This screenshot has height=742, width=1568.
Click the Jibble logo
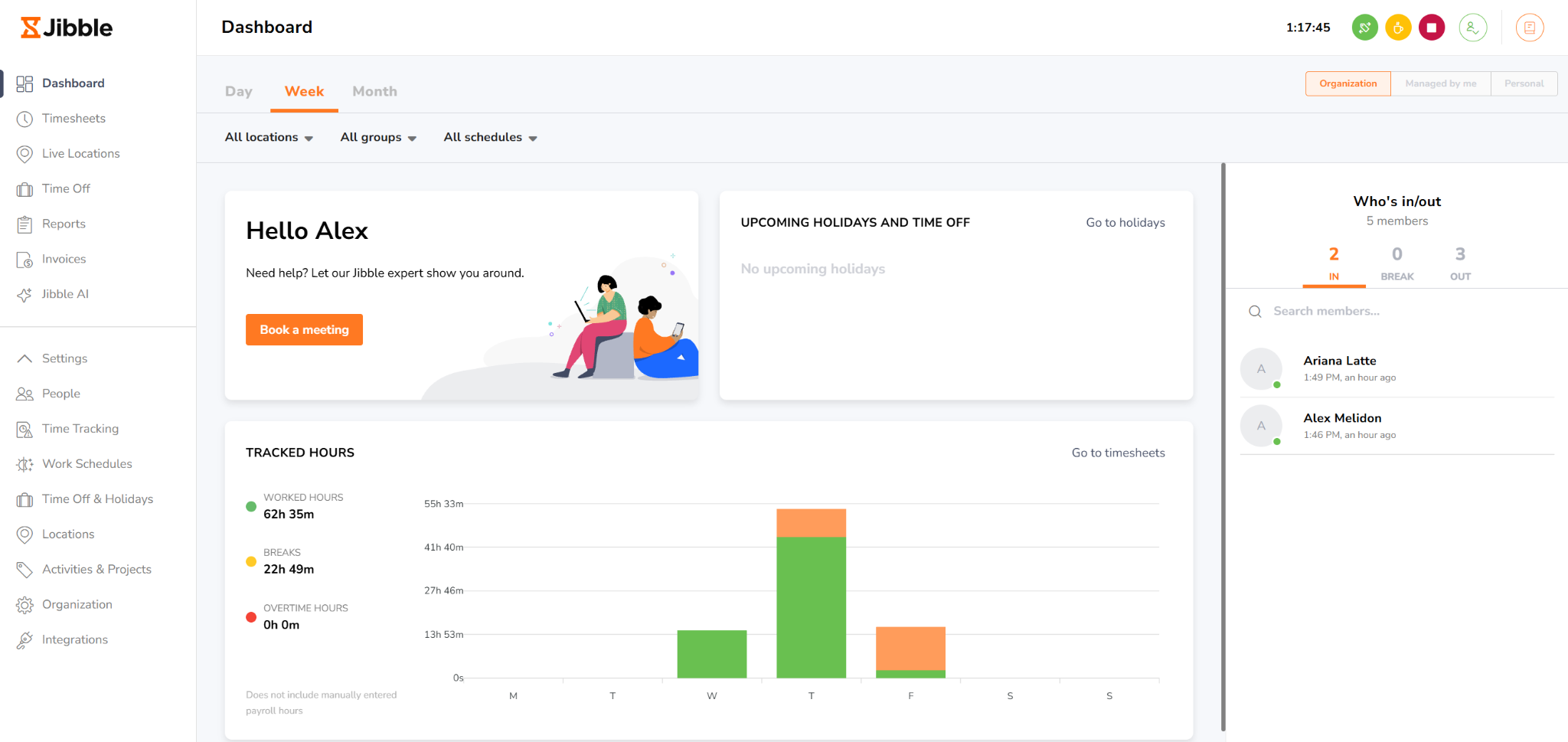point(67,28)
